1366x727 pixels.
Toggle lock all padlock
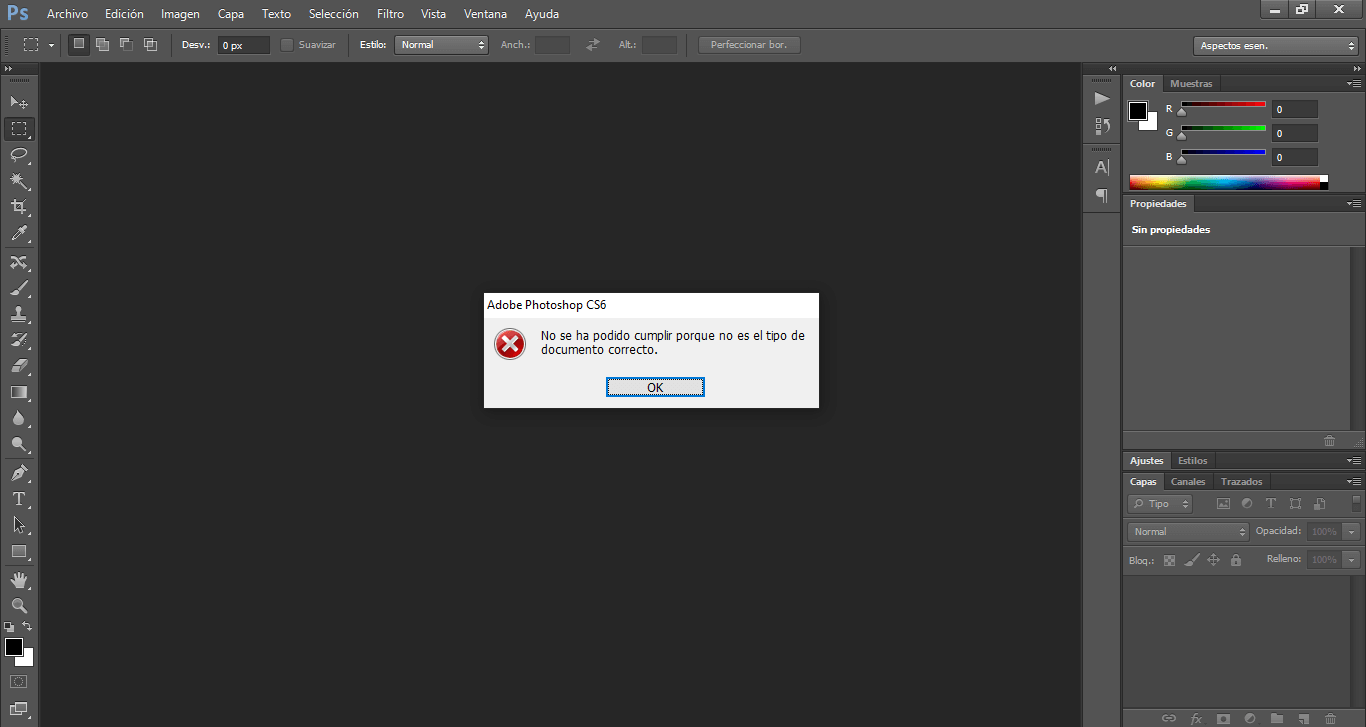click(x=1236, y=560)
